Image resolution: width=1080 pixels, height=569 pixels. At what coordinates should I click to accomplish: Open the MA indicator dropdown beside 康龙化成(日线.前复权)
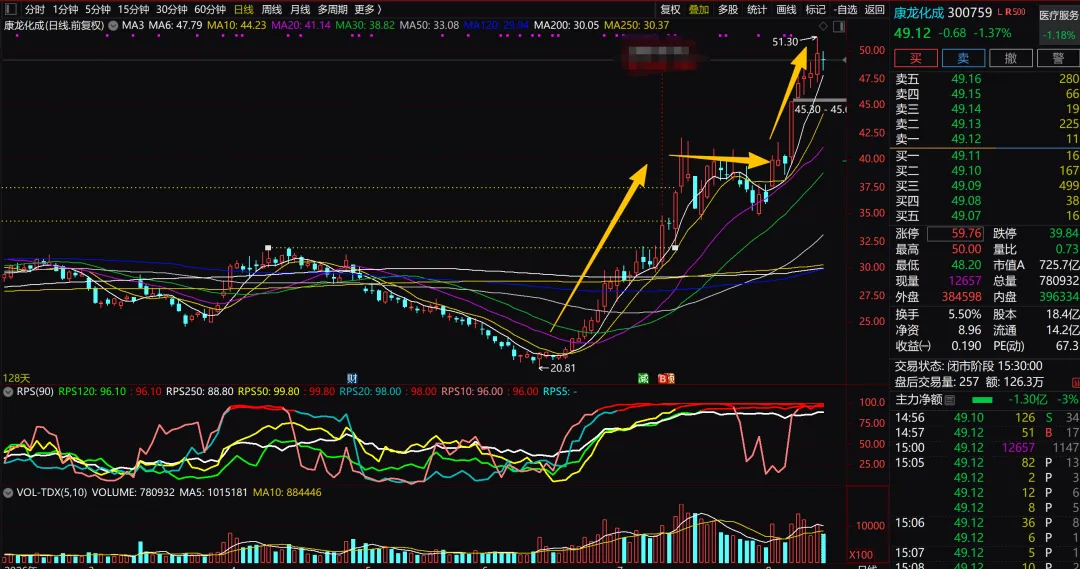113,25
